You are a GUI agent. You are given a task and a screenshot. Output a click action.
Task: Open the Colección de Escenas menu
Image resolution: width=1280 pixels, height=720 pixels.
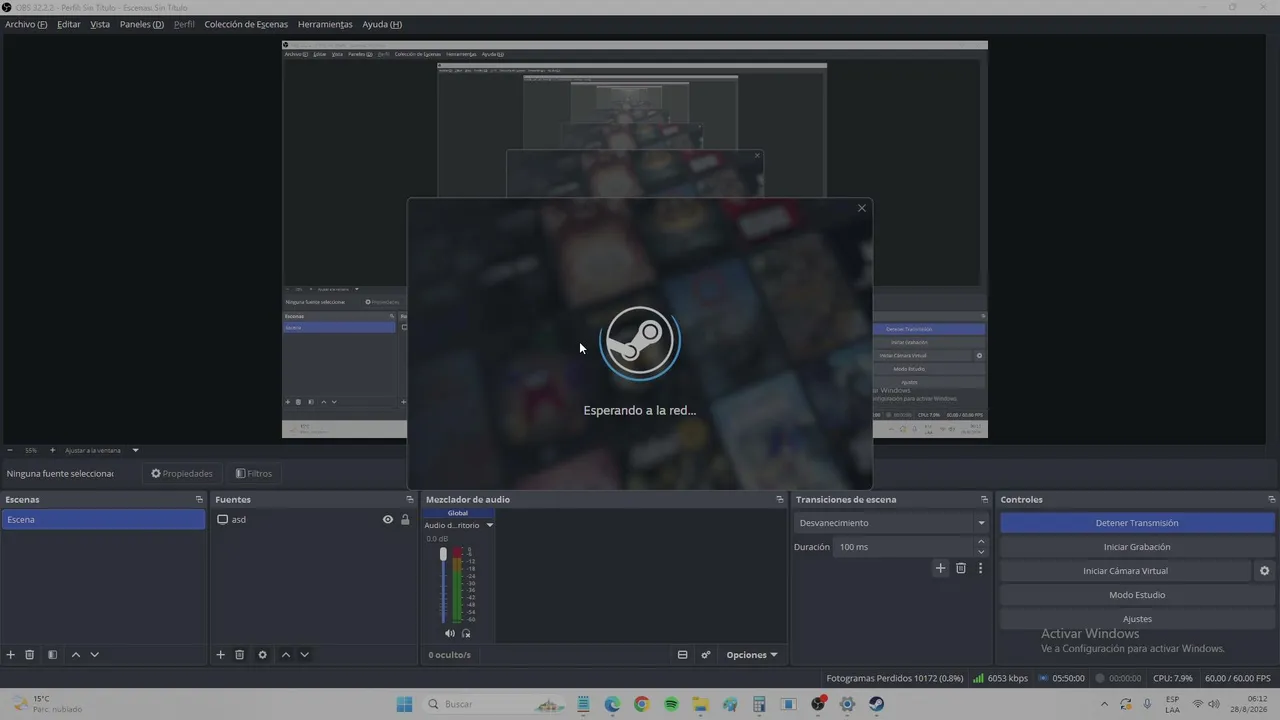point(246,24)
